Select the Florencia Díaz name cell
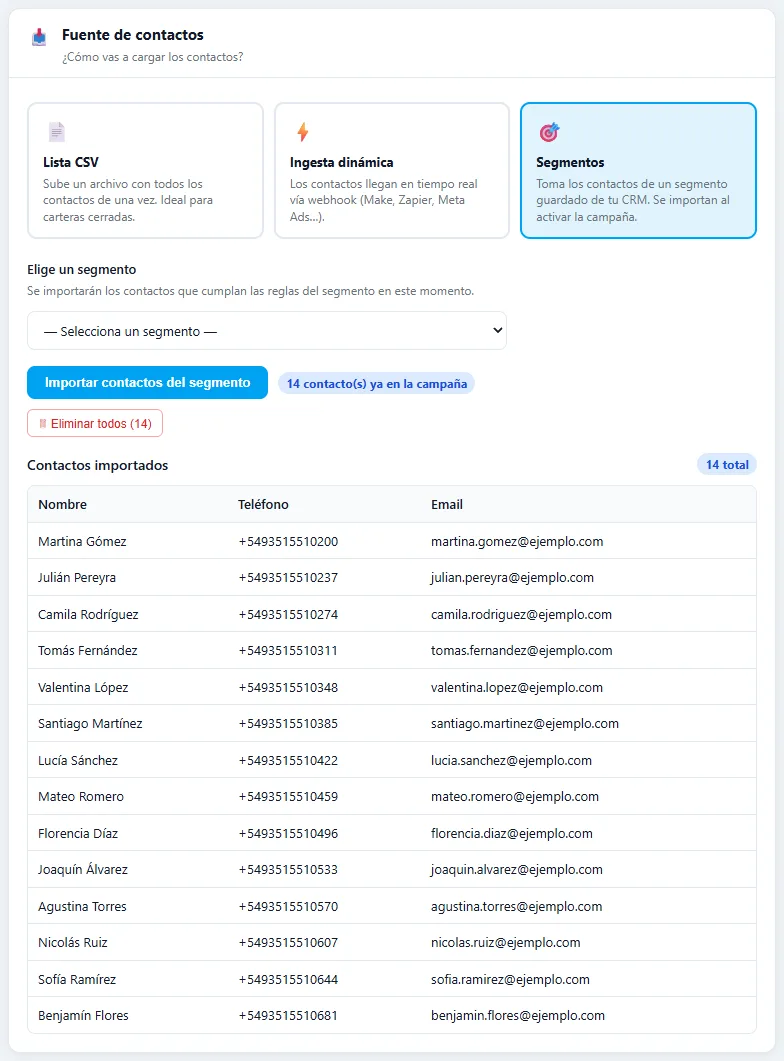Viewport: 784px width, 1061px height. point(78,834)
